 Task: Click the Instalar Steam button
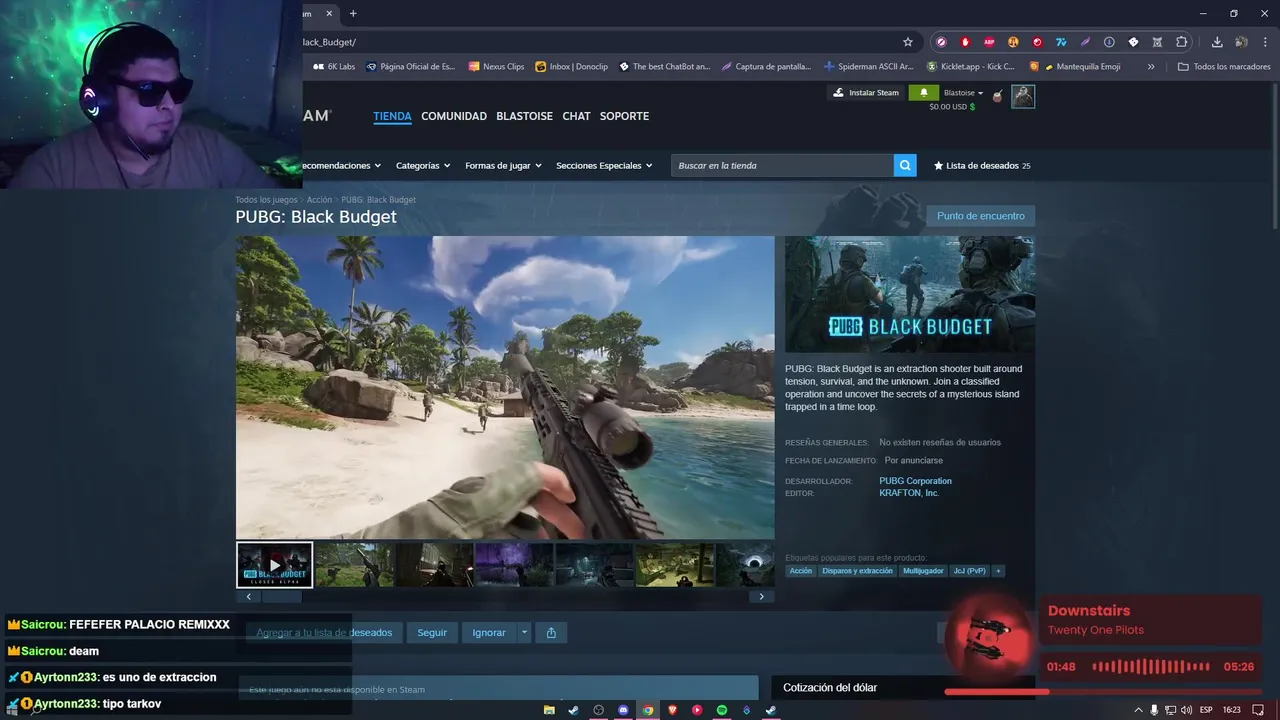coord(866,93)
